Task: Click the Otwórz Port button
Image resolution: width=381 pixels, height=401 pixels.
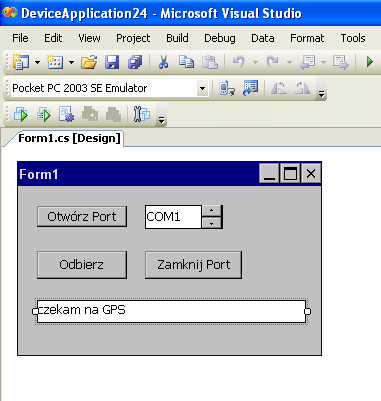Action: pos(82,217)
